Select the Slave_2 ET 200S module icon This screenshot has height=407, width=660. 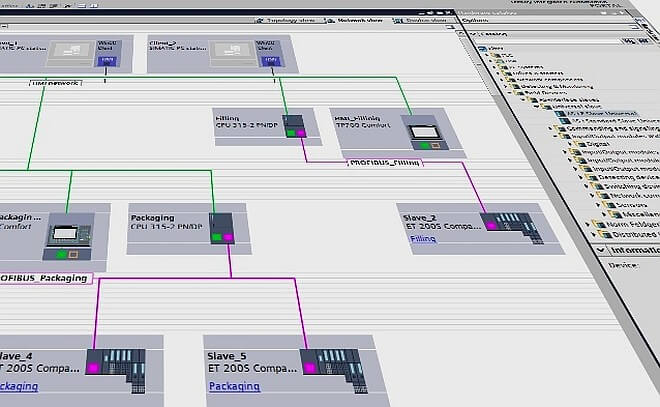click(x=513, y=227)
